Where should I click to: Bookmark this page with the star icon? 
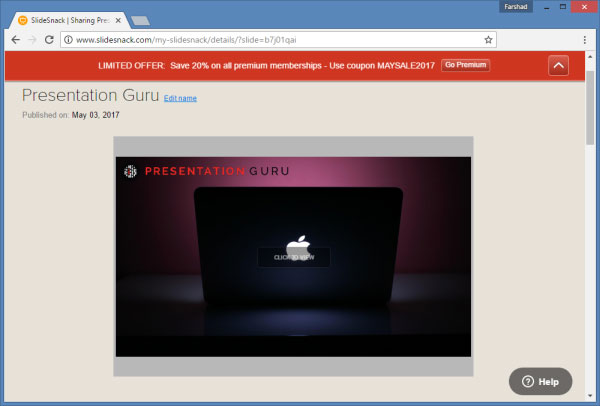coord(488,40)
